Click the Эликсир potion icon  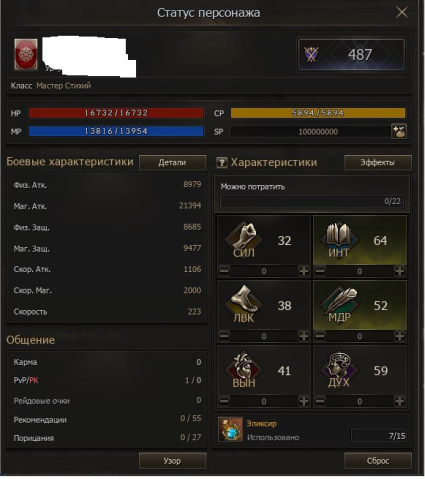(230, 430)
